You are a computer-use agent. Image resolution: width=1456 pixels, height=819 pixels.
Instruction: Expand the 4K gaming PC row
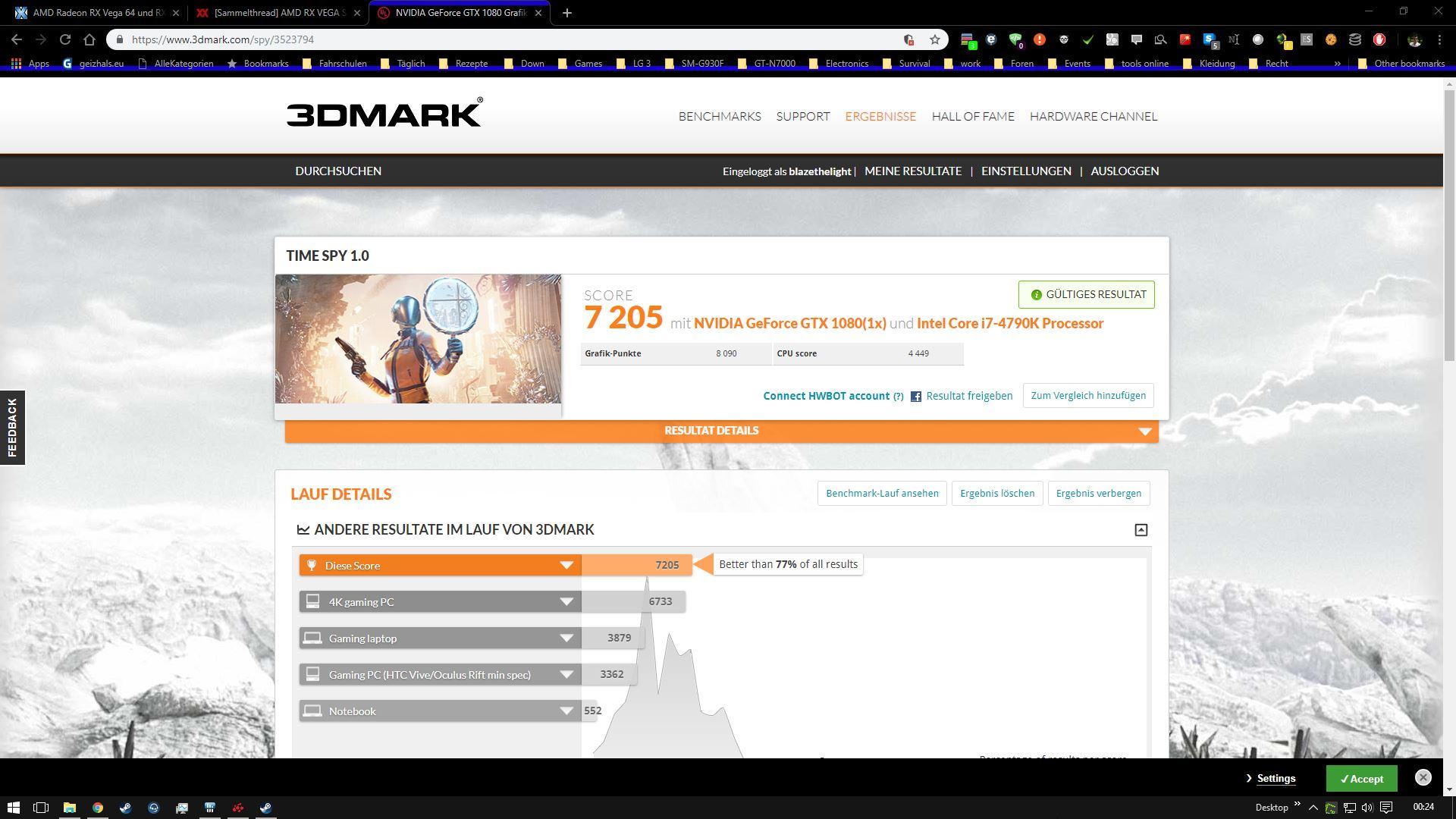(x=566, y=602)
